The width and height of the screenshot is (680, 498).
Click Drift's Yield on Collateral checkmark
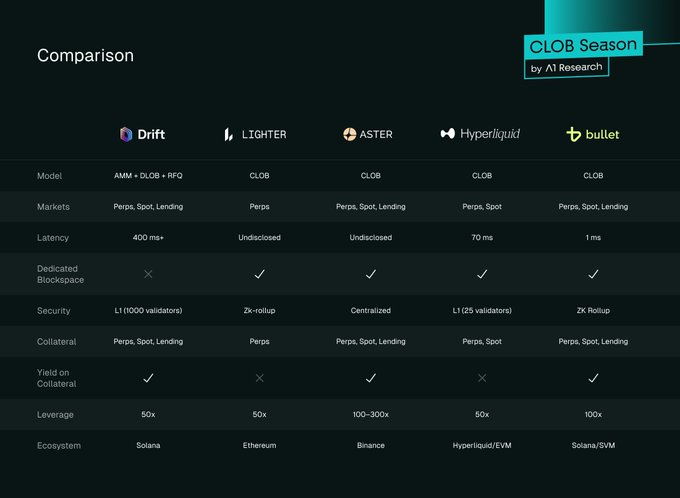[x=148, y=378]
